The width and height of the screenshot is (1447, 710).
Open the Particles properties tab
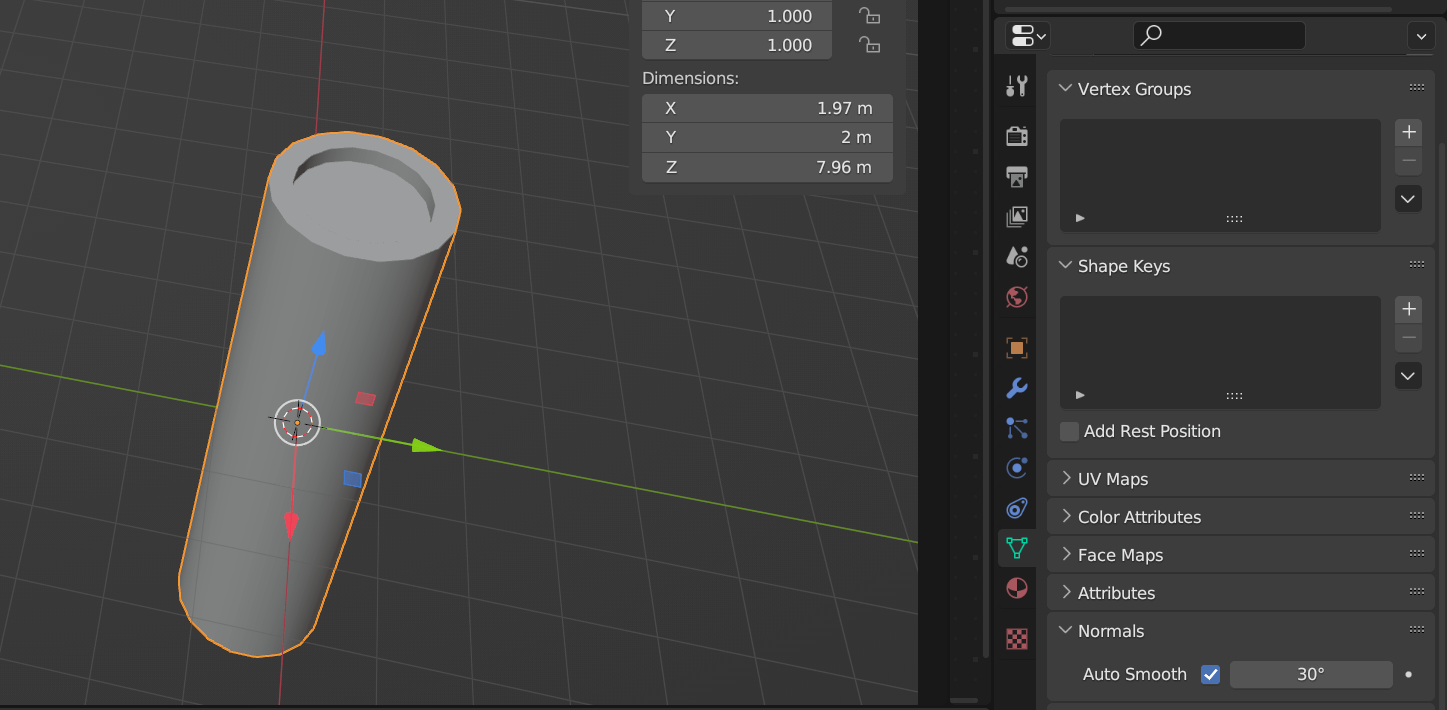[x=1017, y=428]
